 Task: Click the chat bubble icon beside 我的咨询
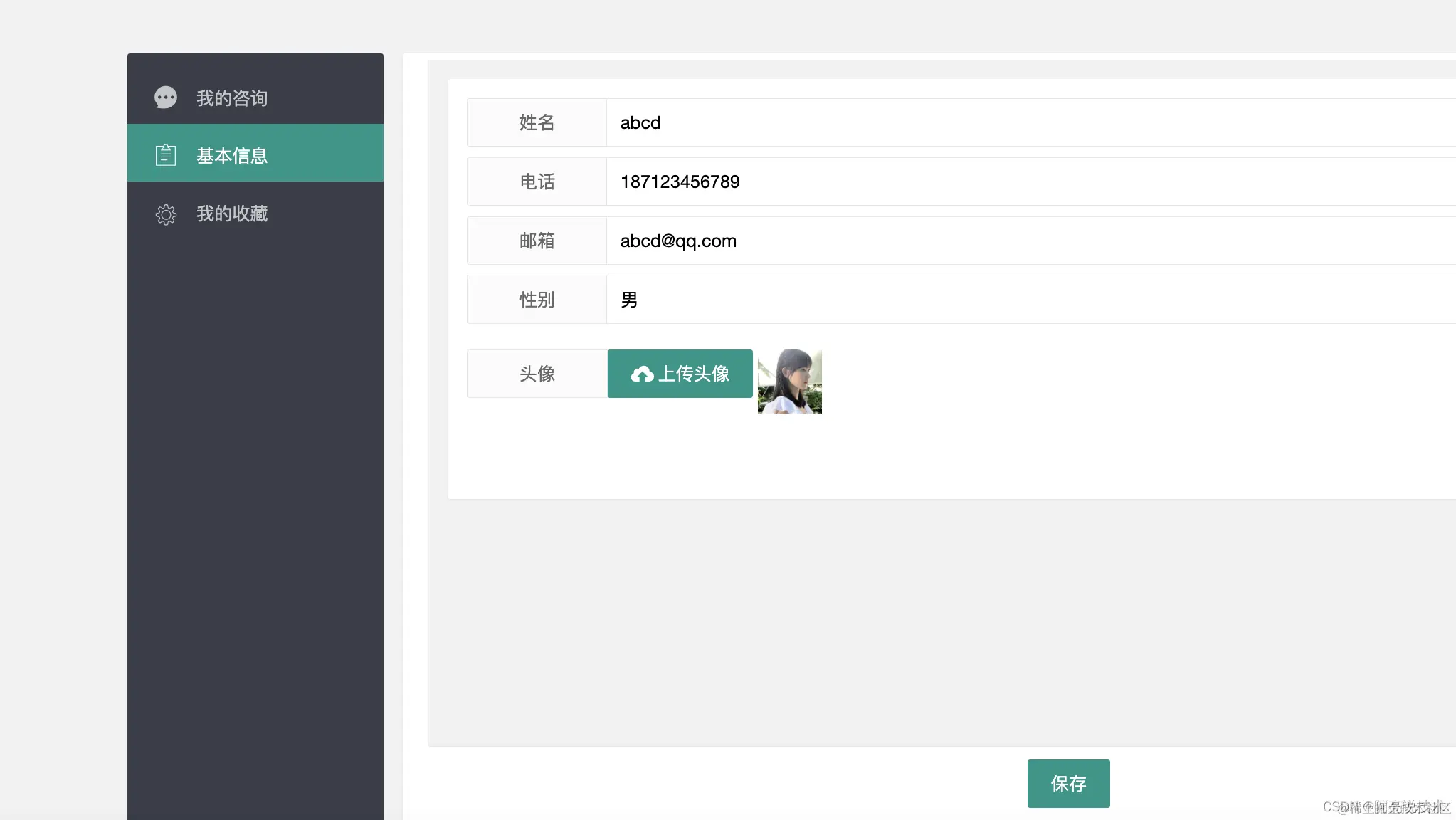coord(166,98)
